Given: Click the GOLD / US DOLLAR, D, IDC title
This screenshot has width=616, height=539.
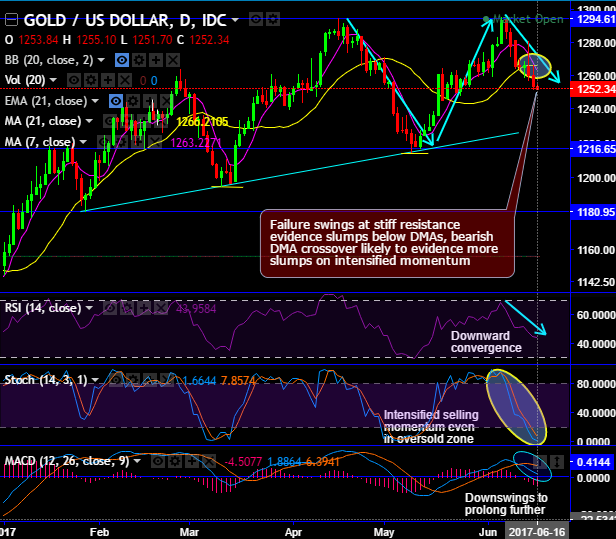Looking at the screenshot, I should (x=125, y=20).
